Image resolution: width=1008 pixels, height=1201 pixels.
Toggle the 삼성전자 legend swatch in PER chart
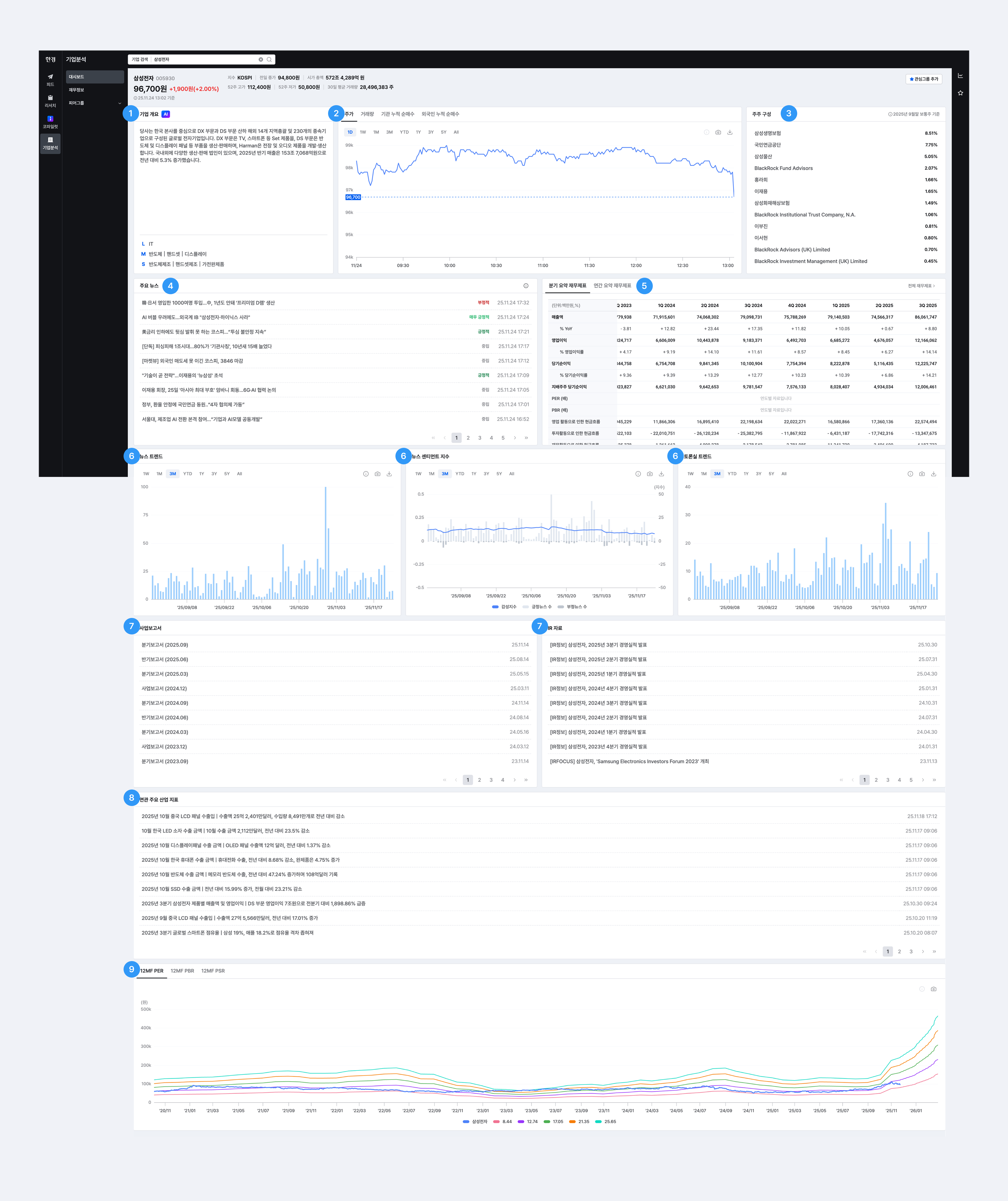click(x=466, y=1122)
